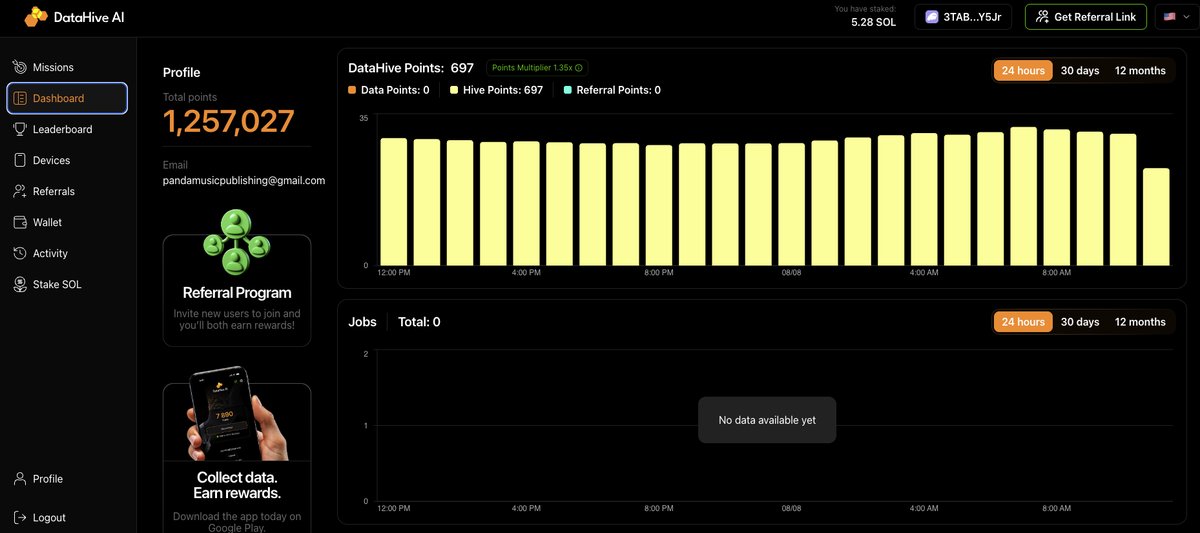
Task: Click the Profile person icon
Action: pyautogui.click(x=20, y=478)
